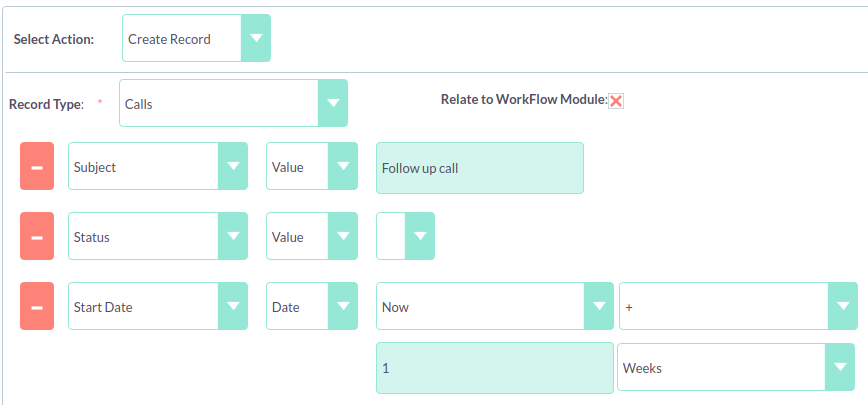Click the Follow up call text field
Image resolution: width=868 pixels, height=405 pixels.
(x=479, y=168)
